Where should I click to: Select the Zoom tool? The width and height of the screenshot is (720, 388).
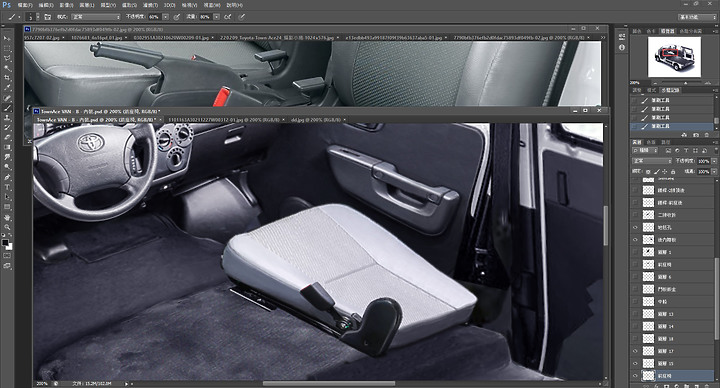point(7,227)
